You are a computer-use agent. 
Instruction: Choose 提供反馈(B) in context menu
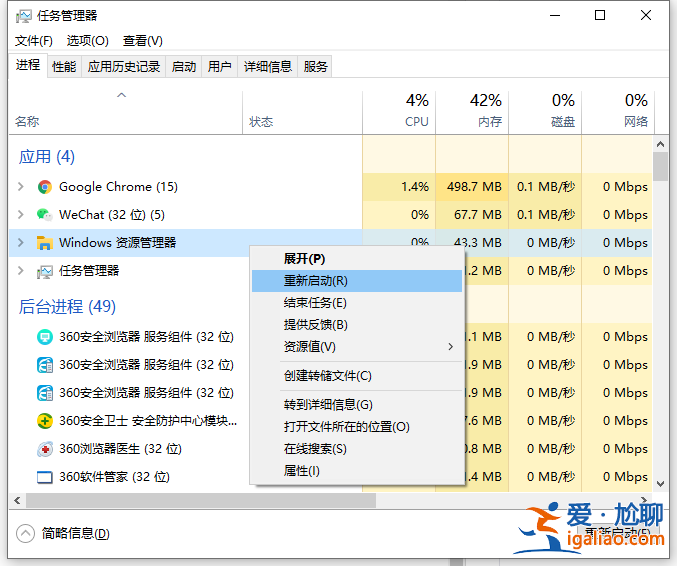[357, 325]
